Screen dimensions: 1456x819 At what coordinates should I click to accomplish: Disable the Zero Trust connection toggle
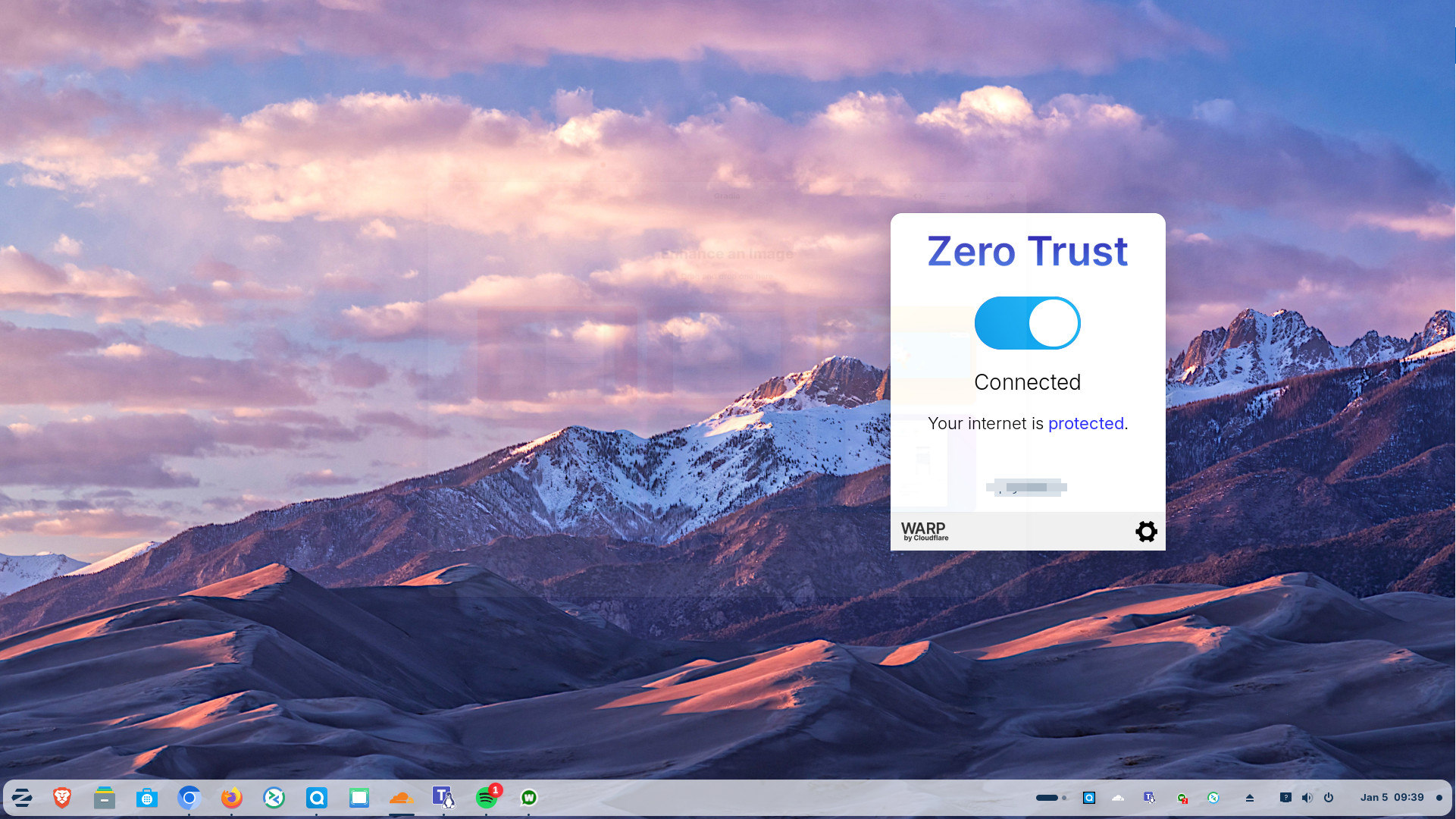1027,322
